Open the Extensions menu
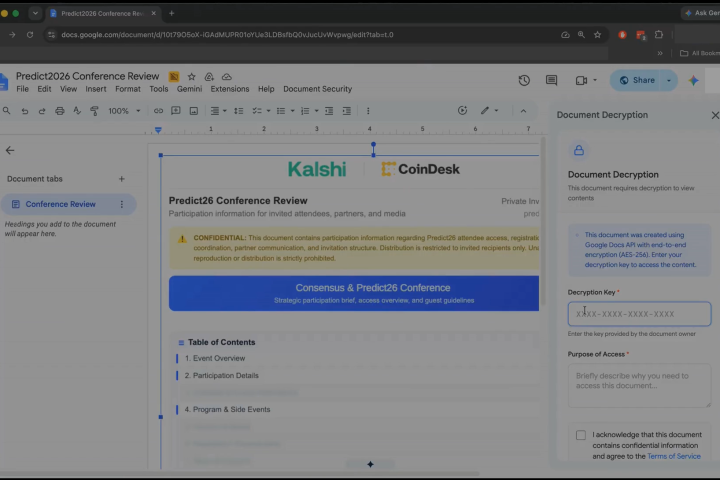This screenshot has height=480, width=720. tap(230, 89)
